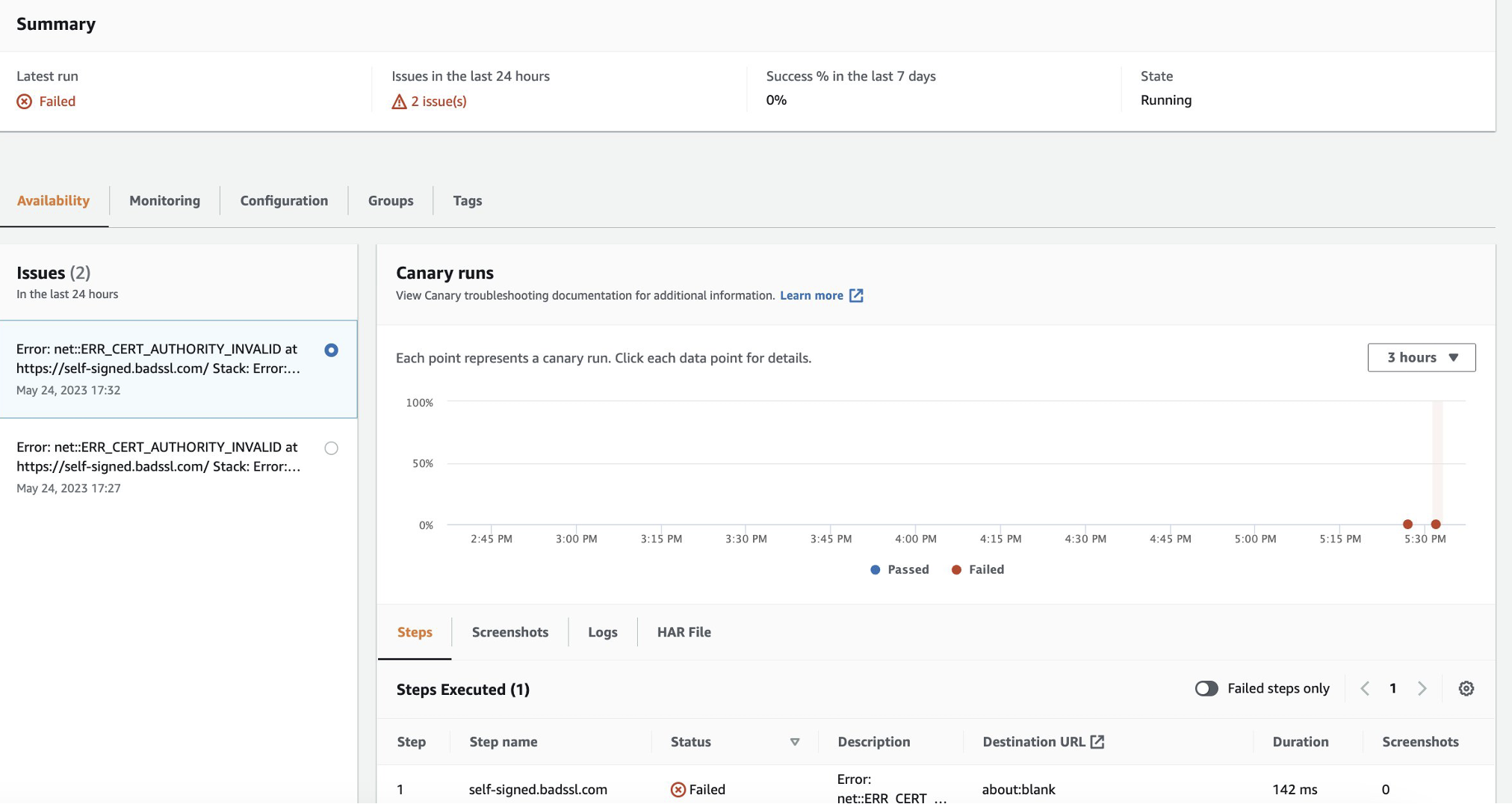This screenshot has height=807, width=1512.
Task: Click the failed step status icon
Action: pyautogui.click(x=678, y=790)
